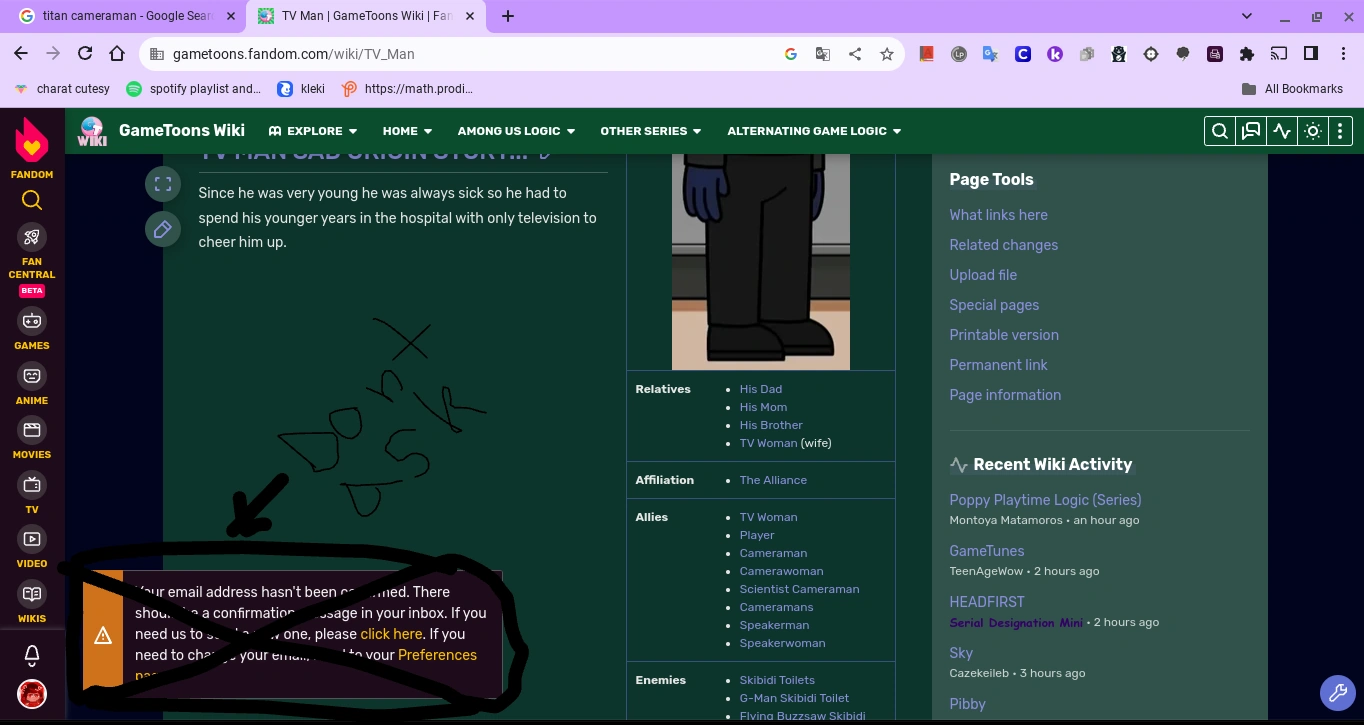Open the tab search chevron dropdown
This screenshot has width=1364, height=725.
tap(1247, 16)
